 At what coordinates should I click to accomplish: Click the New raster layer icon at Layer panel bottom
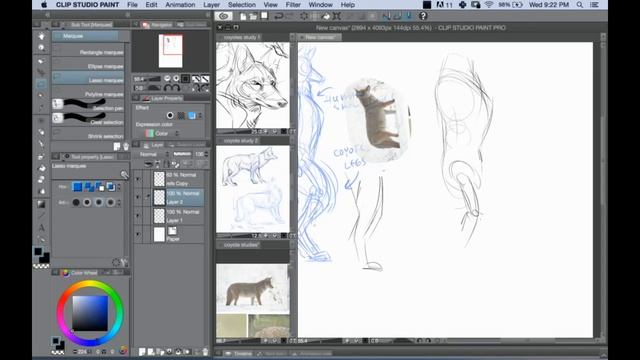point(142,351)
